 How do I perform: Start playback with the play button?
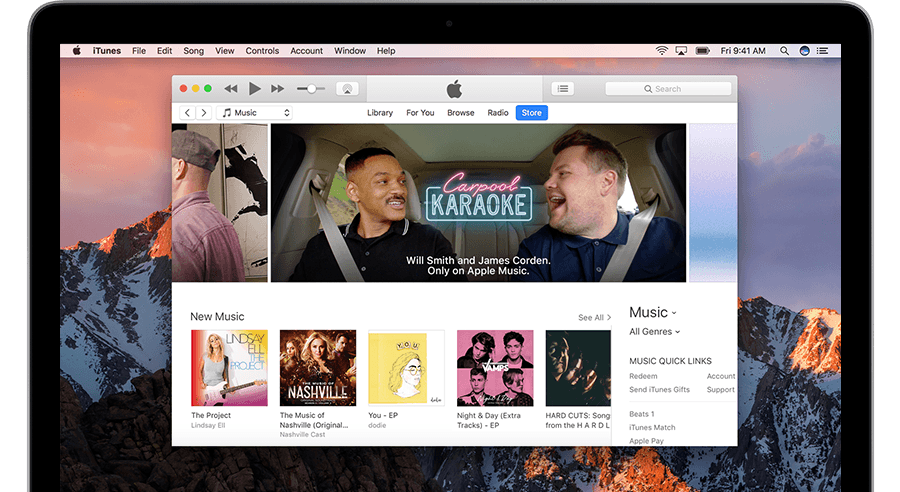(254, 88)
